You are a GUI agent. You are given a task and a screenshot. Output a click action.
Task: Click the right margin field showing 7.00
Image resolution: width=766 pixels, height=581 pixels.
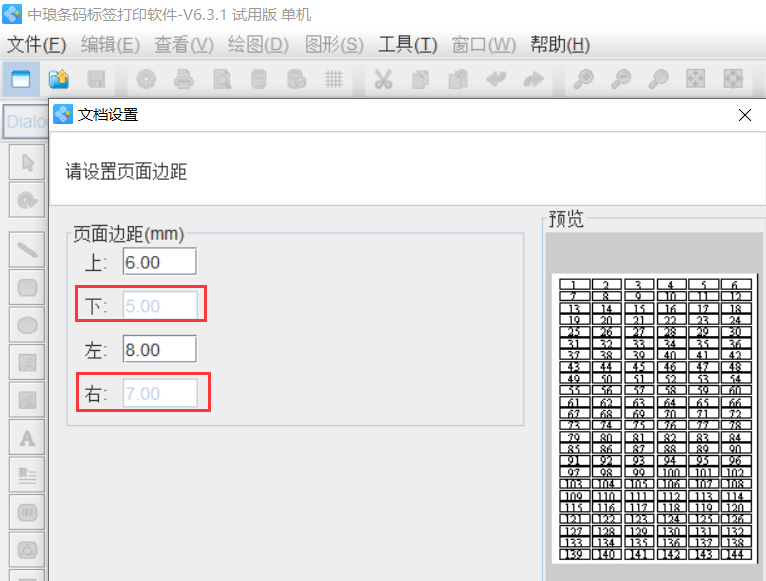pyautogui.click(x=160, y=393)
